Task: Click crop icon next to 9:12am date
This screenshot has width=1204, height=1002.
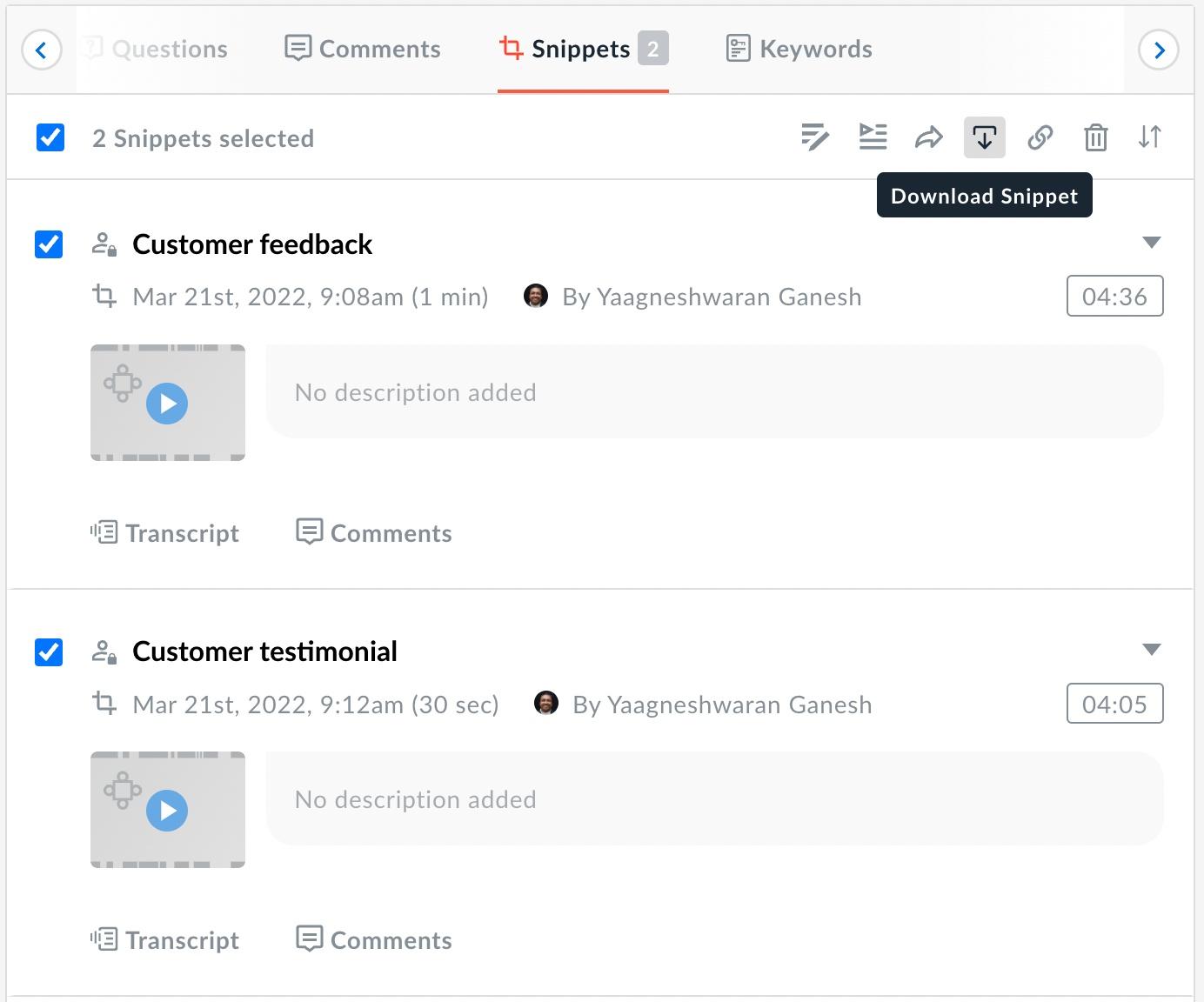Action: 104,704
